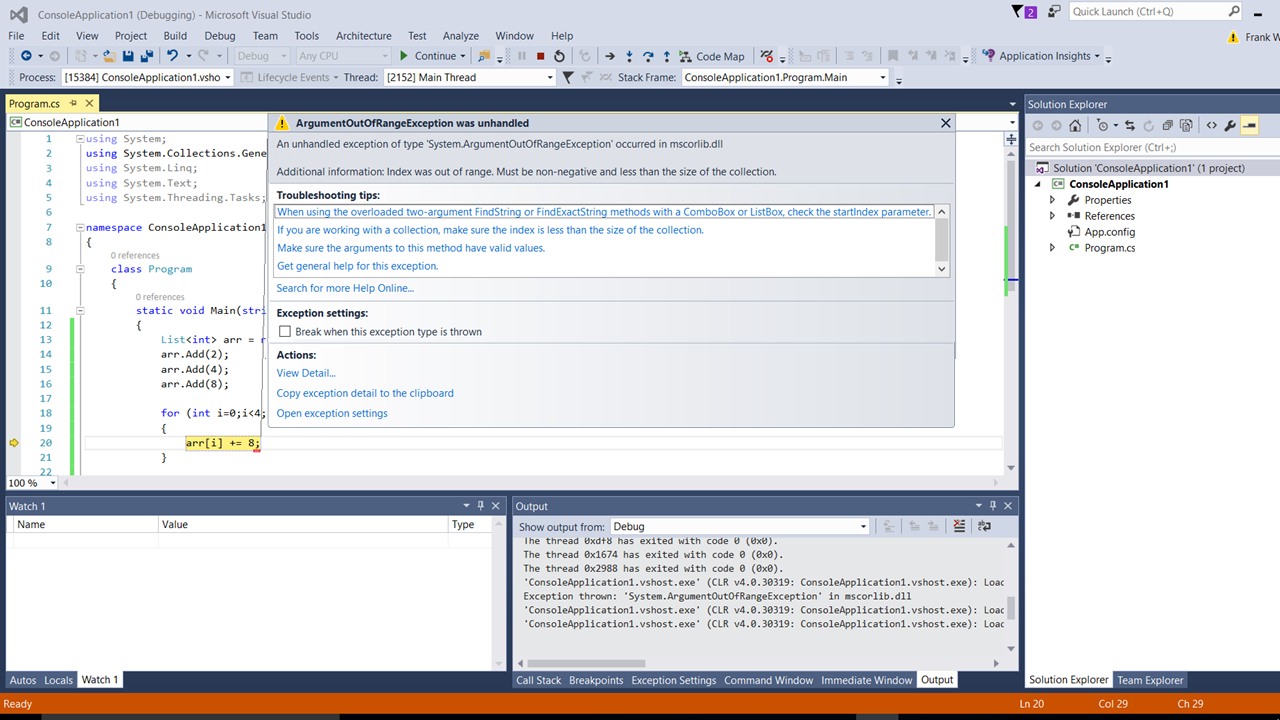Click Get general help for this exception
Screen dimensions: 1280x720
357,266
